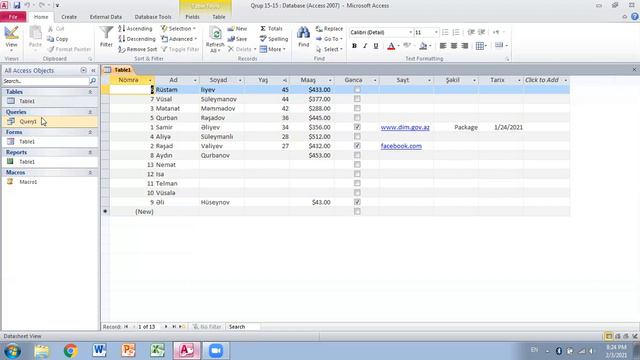640x360 pixels.
Task: Open font size dropdown
Action: point(436,32)
